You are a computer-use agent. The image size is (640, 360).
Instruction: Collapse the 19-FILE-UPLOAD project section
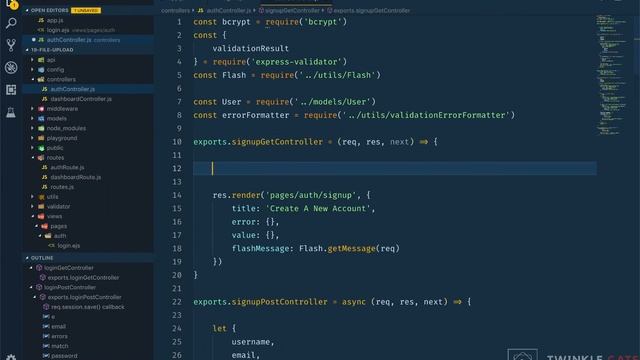tap(27, 50)
